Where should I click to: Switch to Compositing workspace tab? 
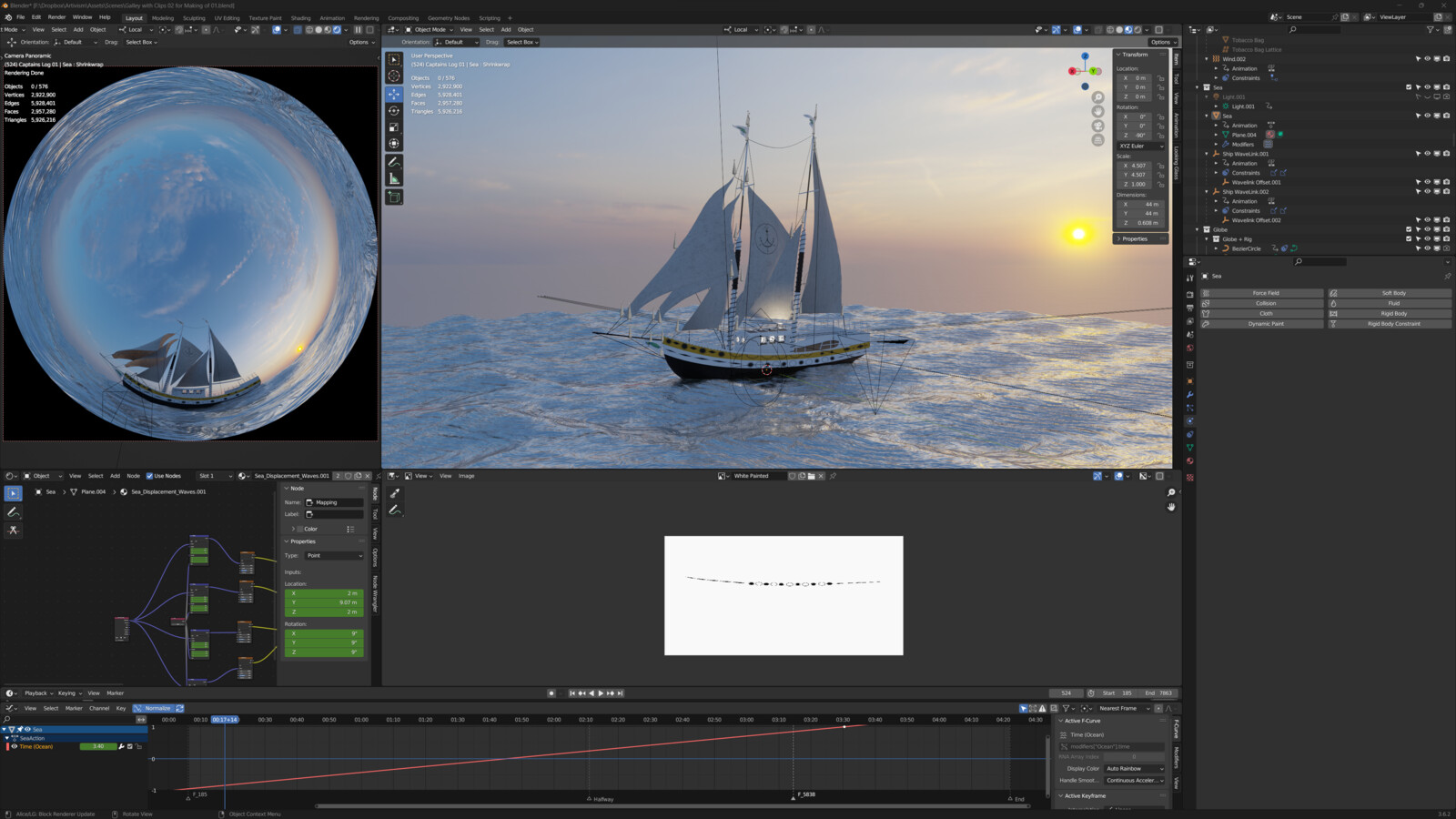[x=403, y=18]
